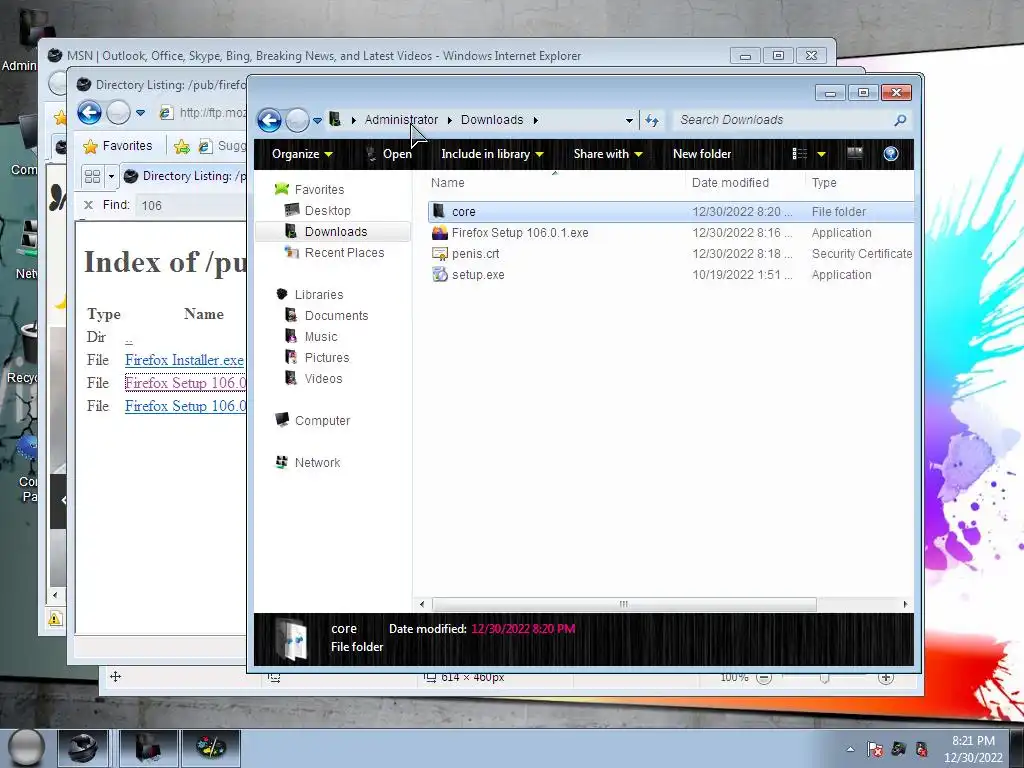
Task: Click the Change your view icon
Action: 800,154
